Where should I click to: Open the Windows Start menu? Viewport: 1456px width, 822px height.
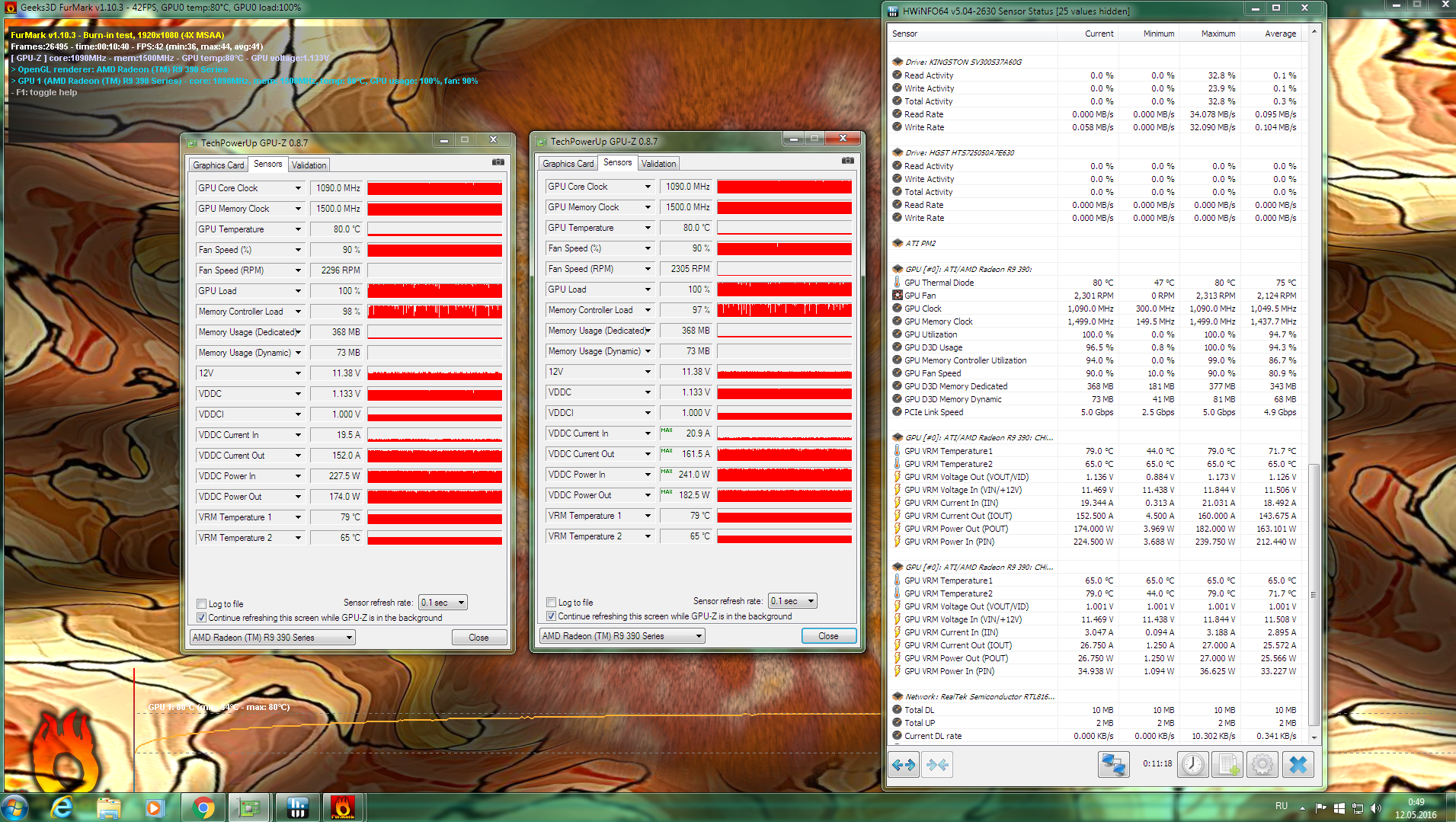pyautogui.click(x=15, y=808)
